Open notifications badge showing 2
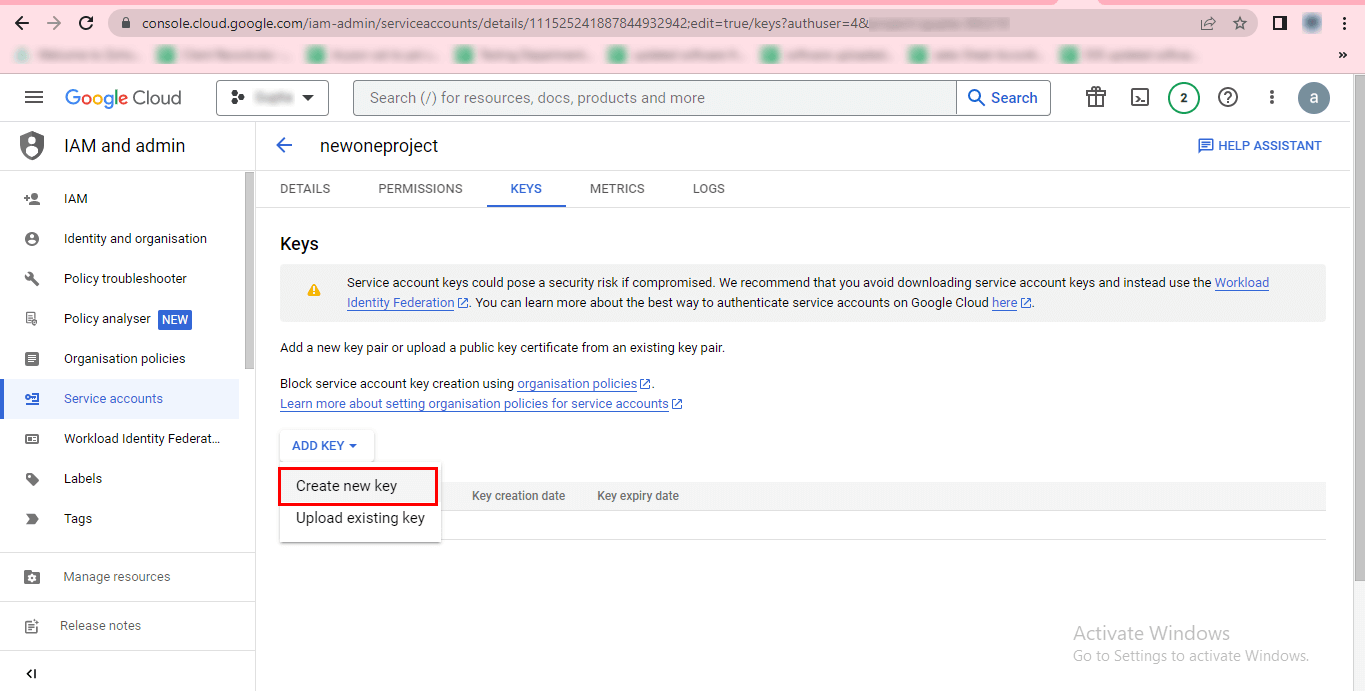 1183,97
